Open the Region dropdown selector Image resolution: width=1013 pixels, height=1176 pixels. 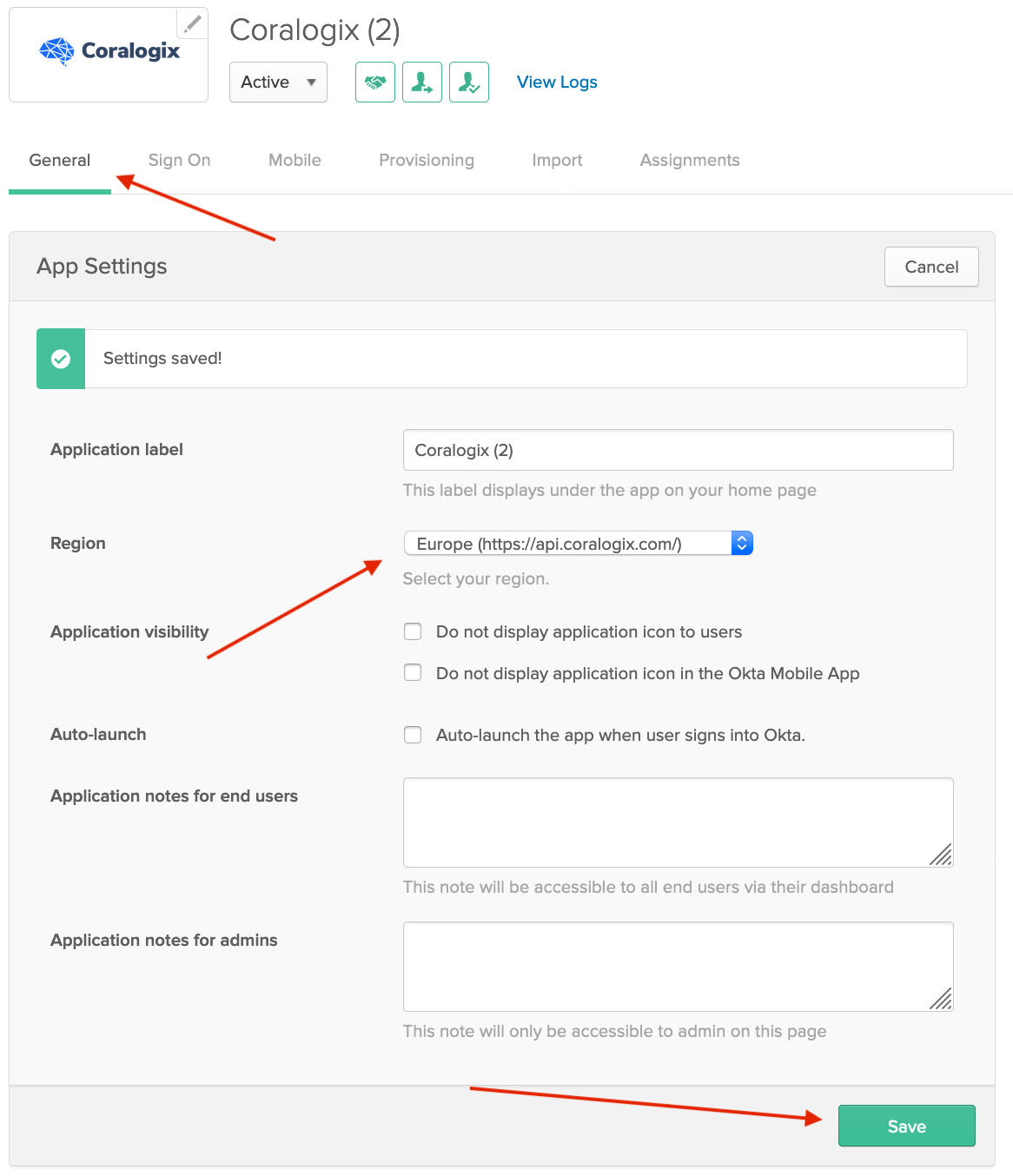[579, 544]
